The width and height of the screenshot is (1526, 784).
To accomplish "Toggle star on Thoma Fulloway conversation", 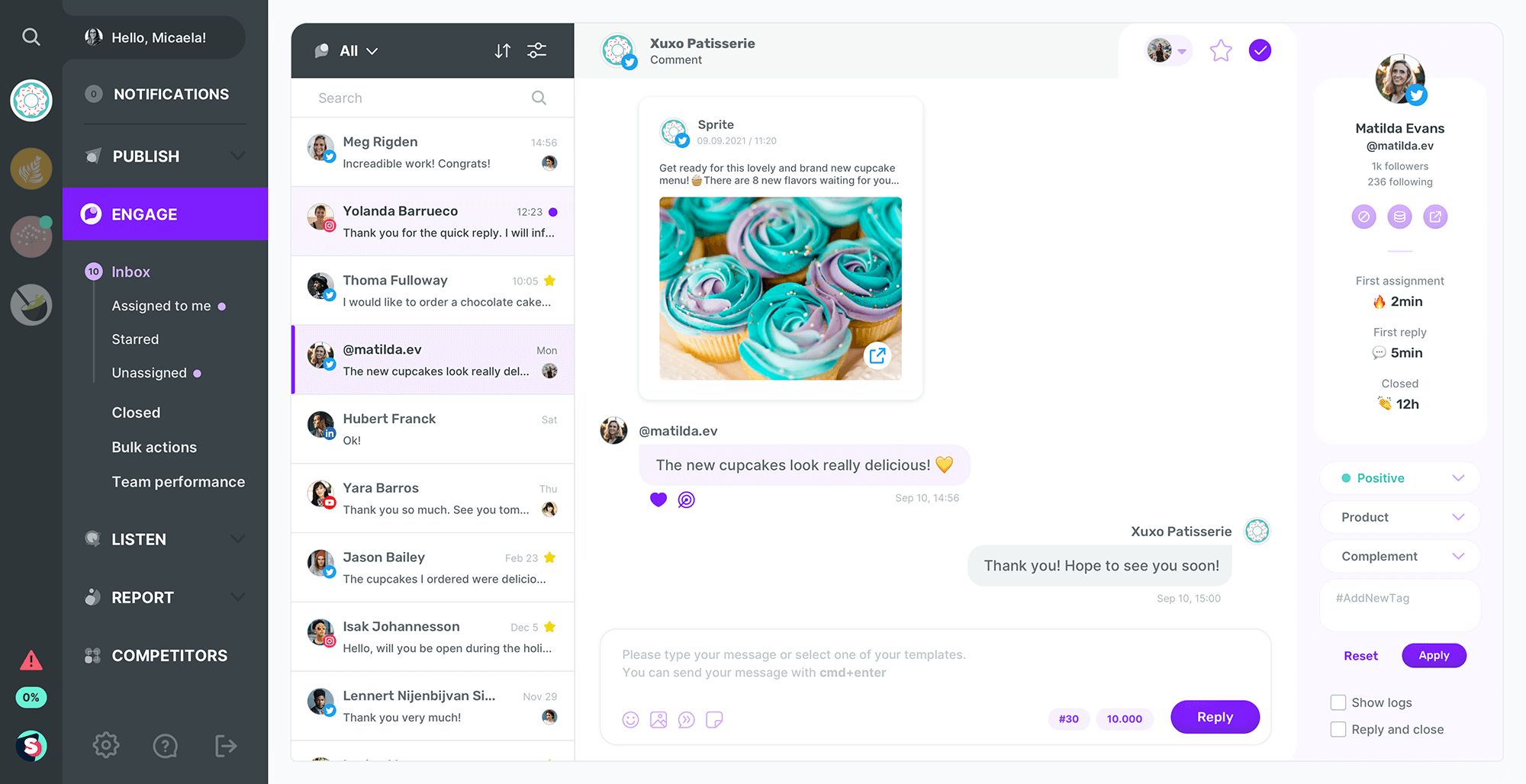I will [x=550, y=281].
